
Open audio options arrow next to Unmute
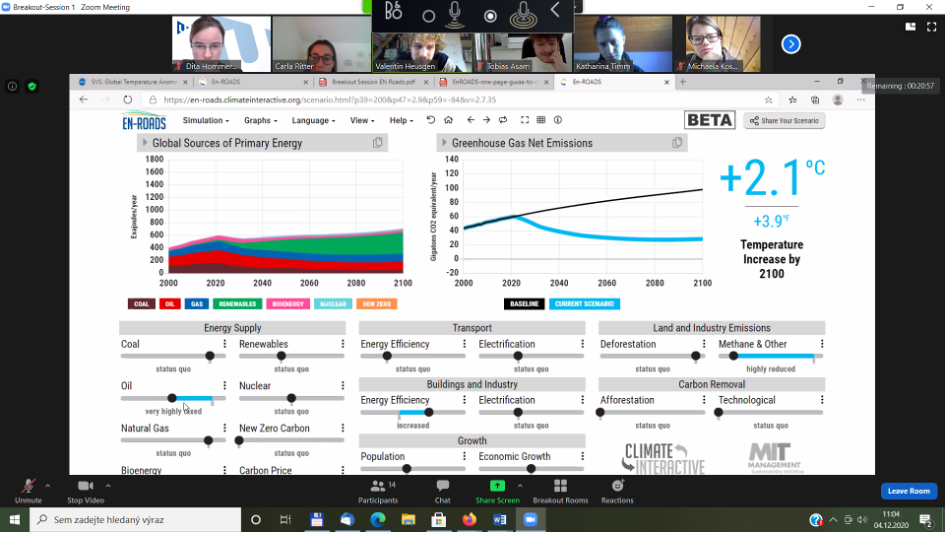(x=48, y=485)
